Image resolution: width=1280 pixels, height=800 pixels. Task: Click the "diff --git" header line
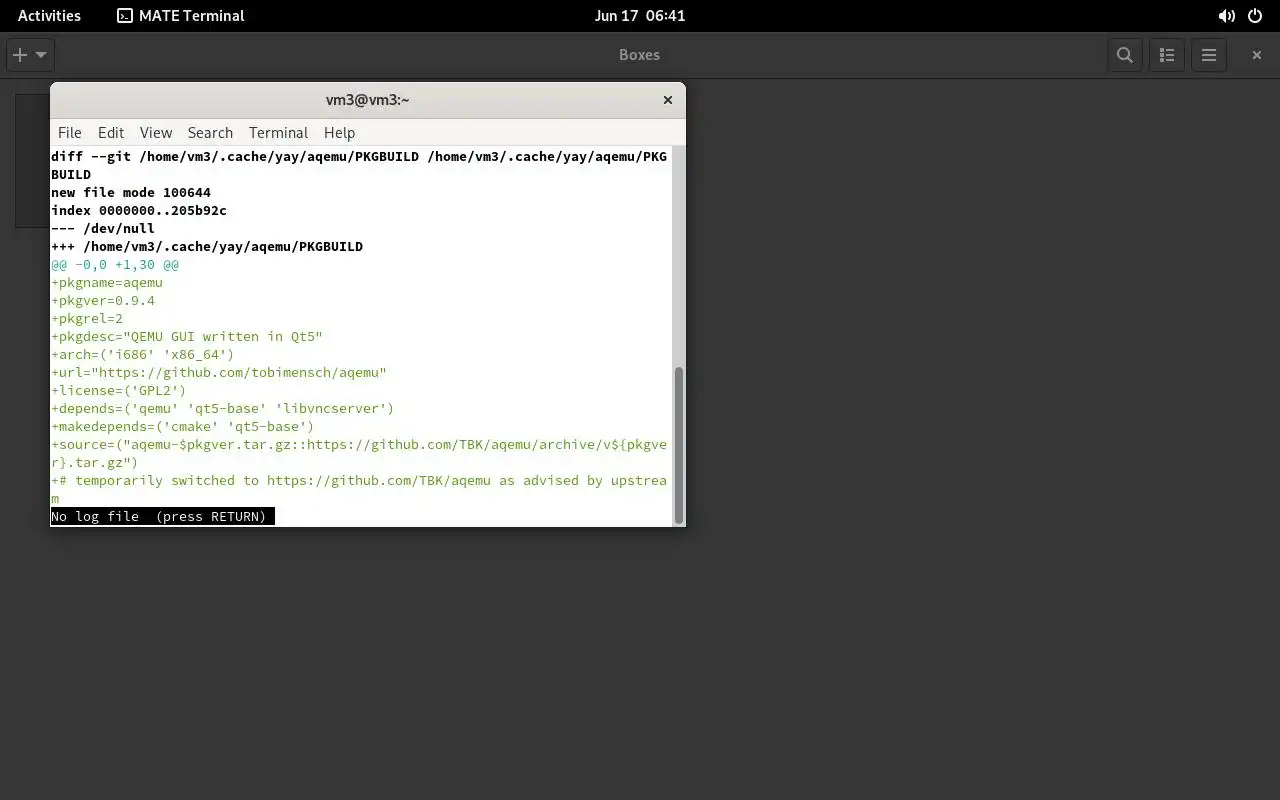[359, 166]
